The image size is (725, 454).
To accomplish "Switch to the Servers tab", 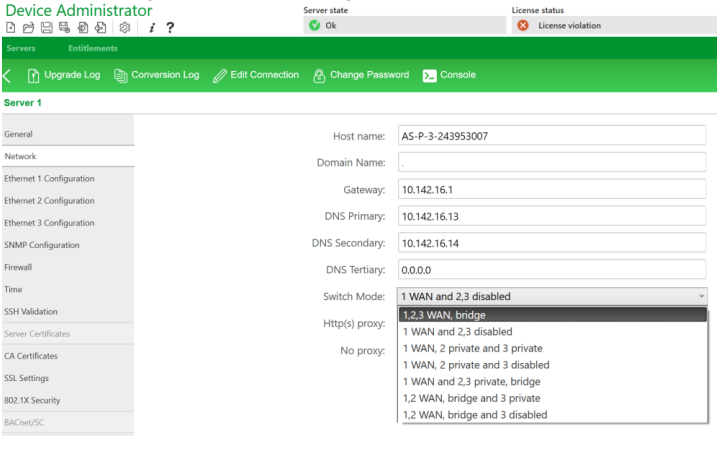I will pyautogui.click(x=21, y=48).
